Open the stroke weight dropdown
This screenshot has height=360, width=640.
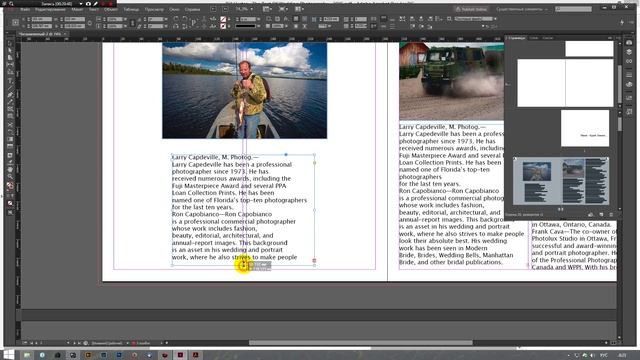(258, 19)
